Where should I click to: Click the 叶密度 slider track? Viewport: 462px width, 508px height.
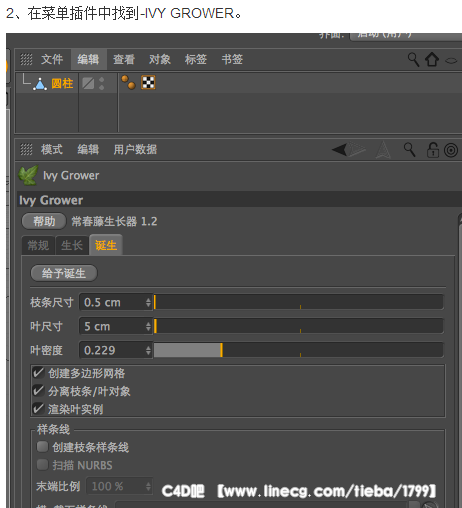pos(299,350)
